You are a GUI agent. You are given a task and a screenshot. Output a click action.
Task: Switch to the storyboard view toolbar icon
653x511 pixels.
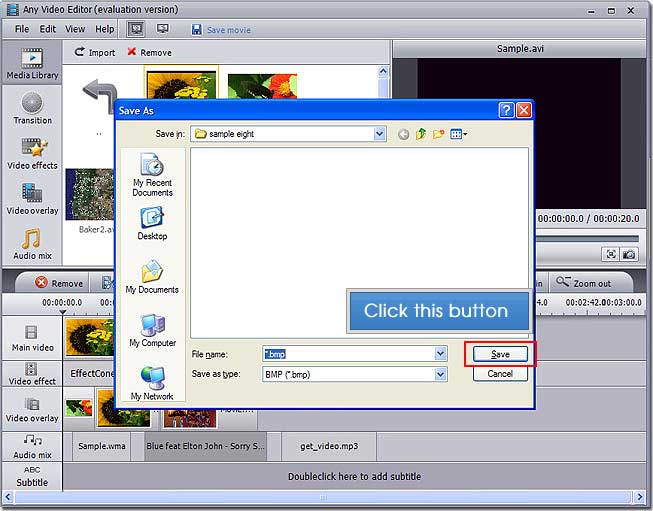click(136, 29)
